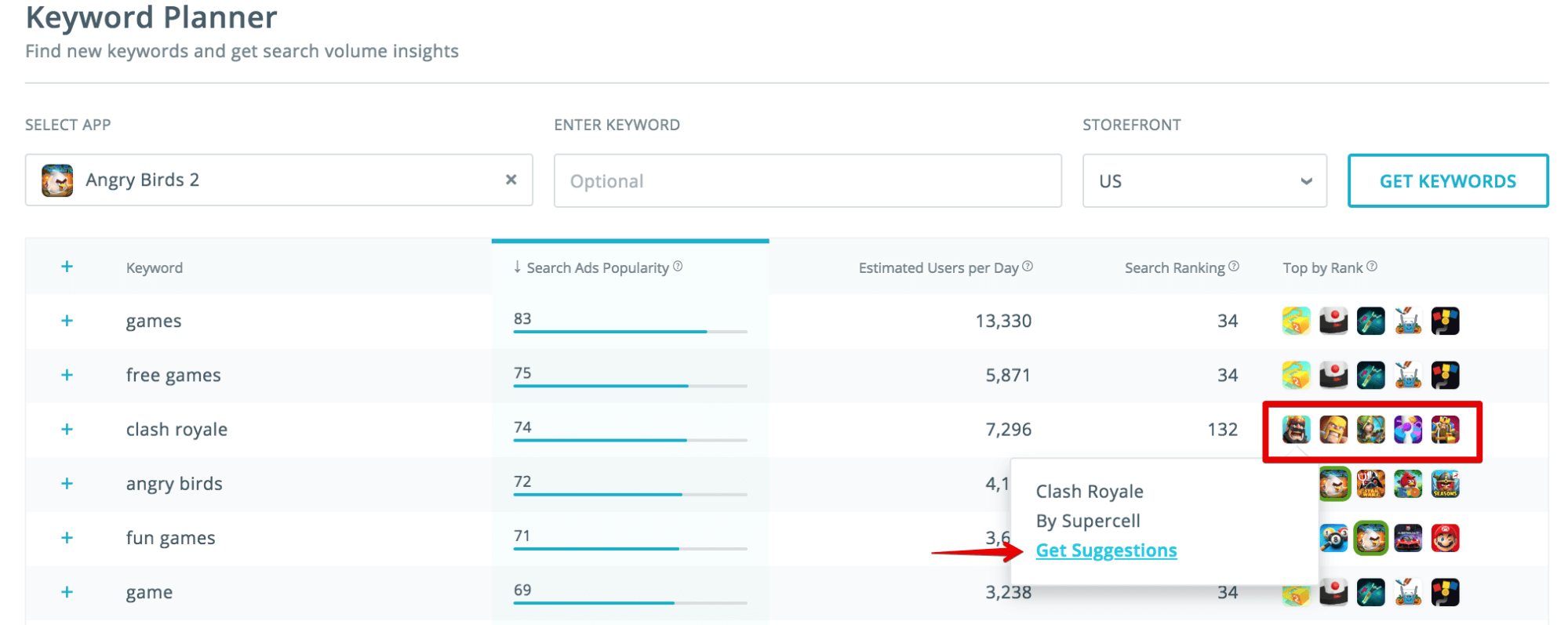Click the Top by Rank column header
The height and width of the screenshot is (625, 1568).
1322,267
